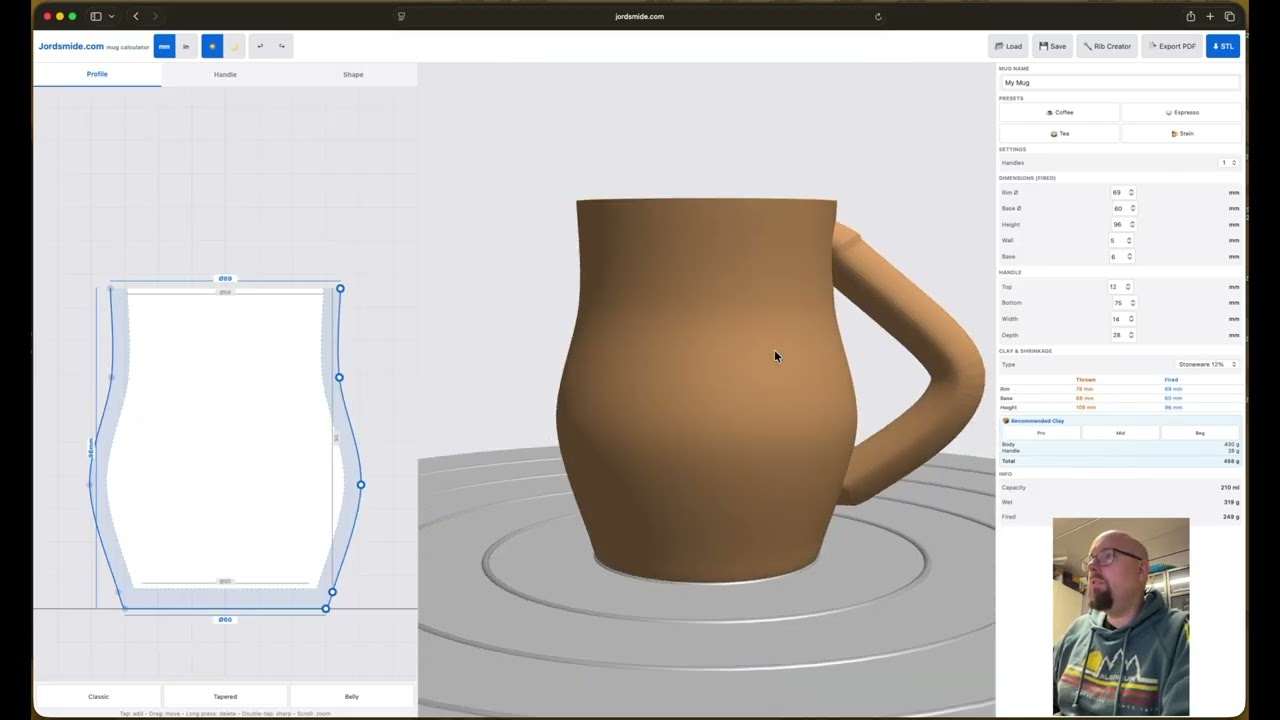Click the Thrown column header
Screen dimensions: 1280x720
(1086, 380)
